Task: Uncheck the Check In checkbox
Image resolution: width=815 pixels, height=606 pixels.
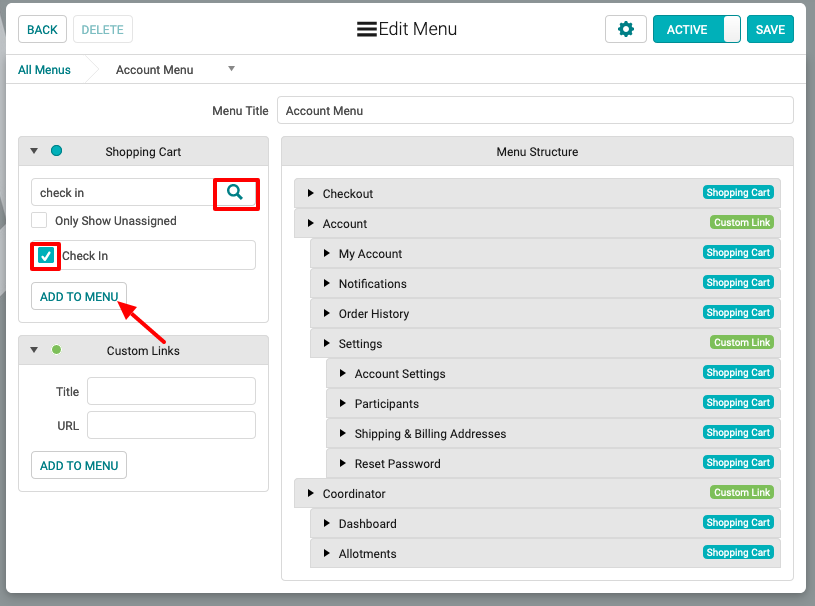Action: pos(46,255)
